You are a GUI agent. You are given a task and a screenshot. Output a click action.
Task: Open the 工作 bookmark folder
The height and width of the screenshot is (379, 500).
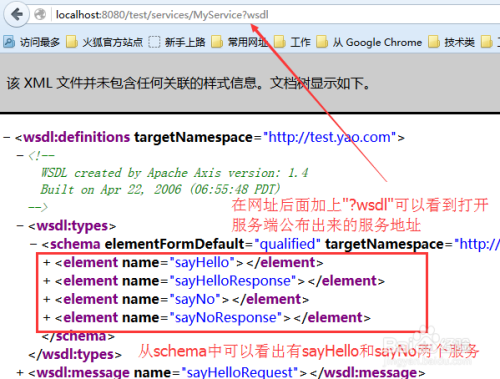coord(292,42)
